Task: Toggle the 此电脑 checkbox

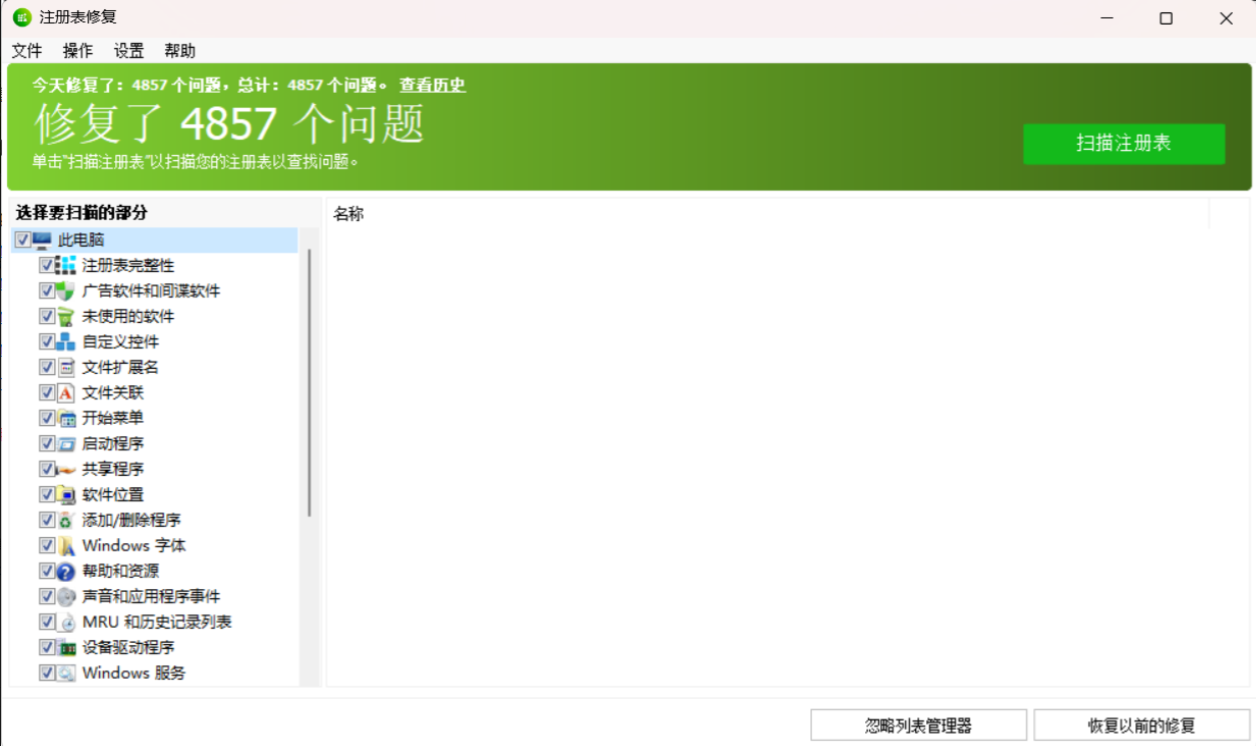Action: pyautogui.click(x=23, y=240)
